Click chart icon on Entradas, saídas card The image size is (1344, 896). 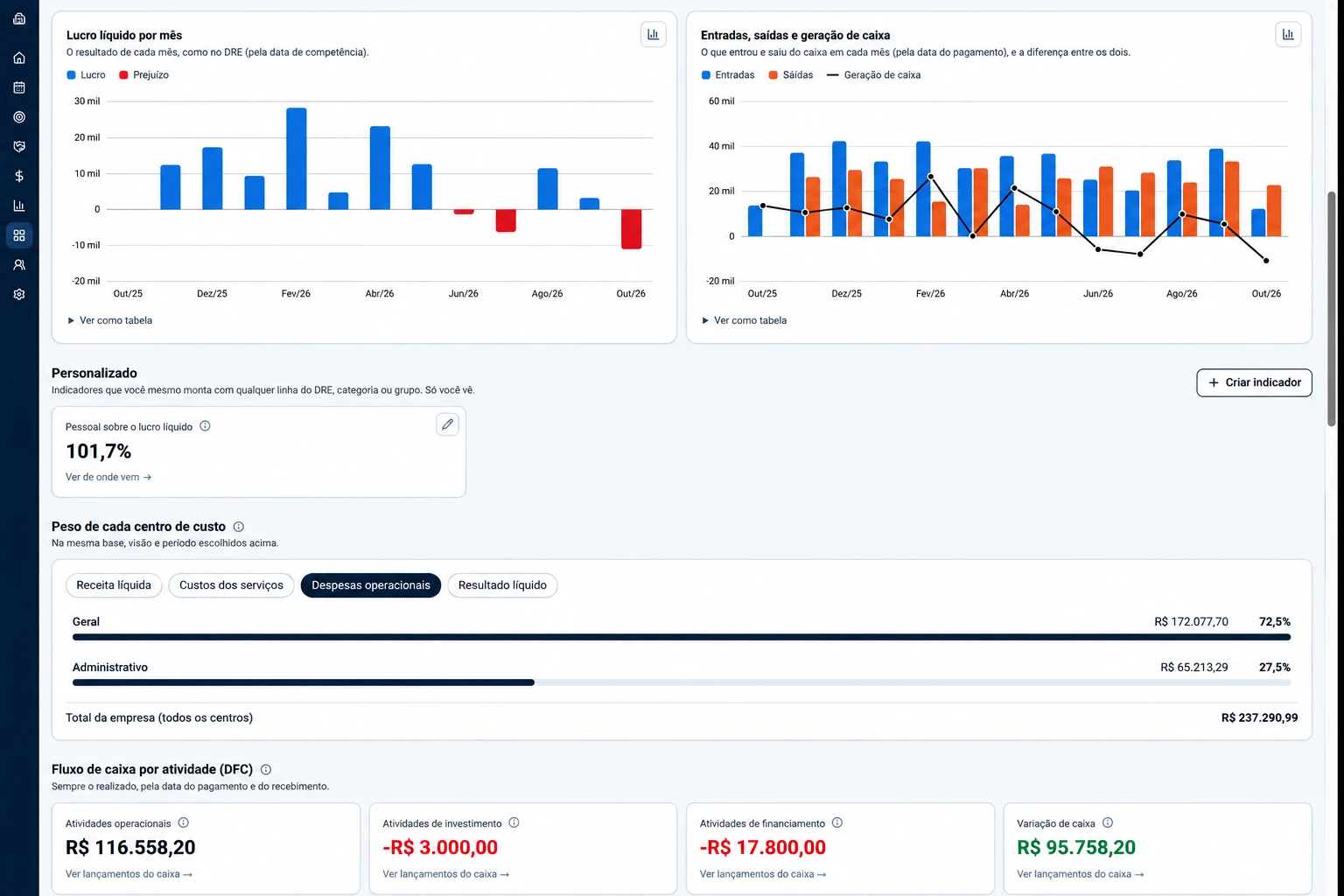coord(1288,34)
